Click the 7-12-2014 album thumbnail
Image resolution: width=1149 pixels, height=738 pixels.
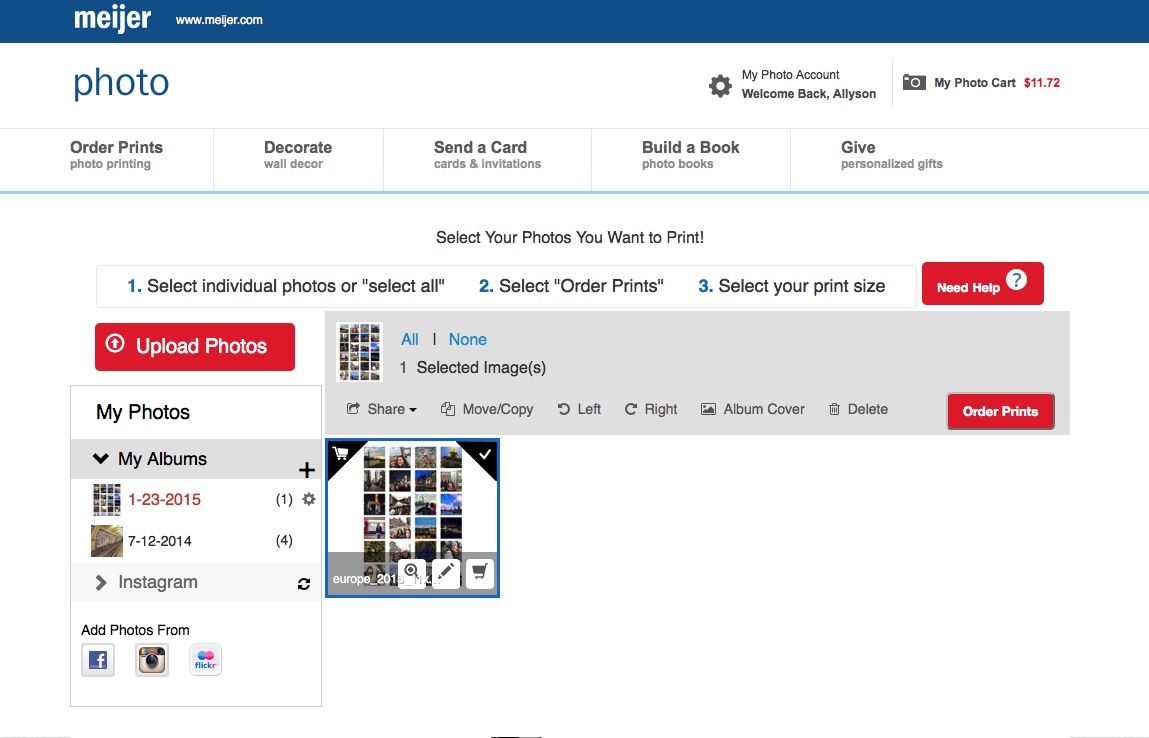tap(107, 541)
